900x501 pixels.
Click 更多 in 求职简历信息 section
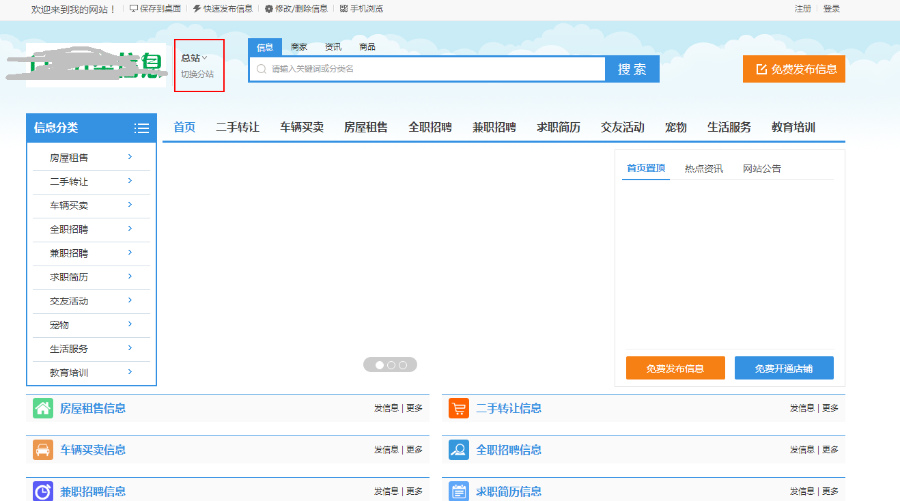830,491
